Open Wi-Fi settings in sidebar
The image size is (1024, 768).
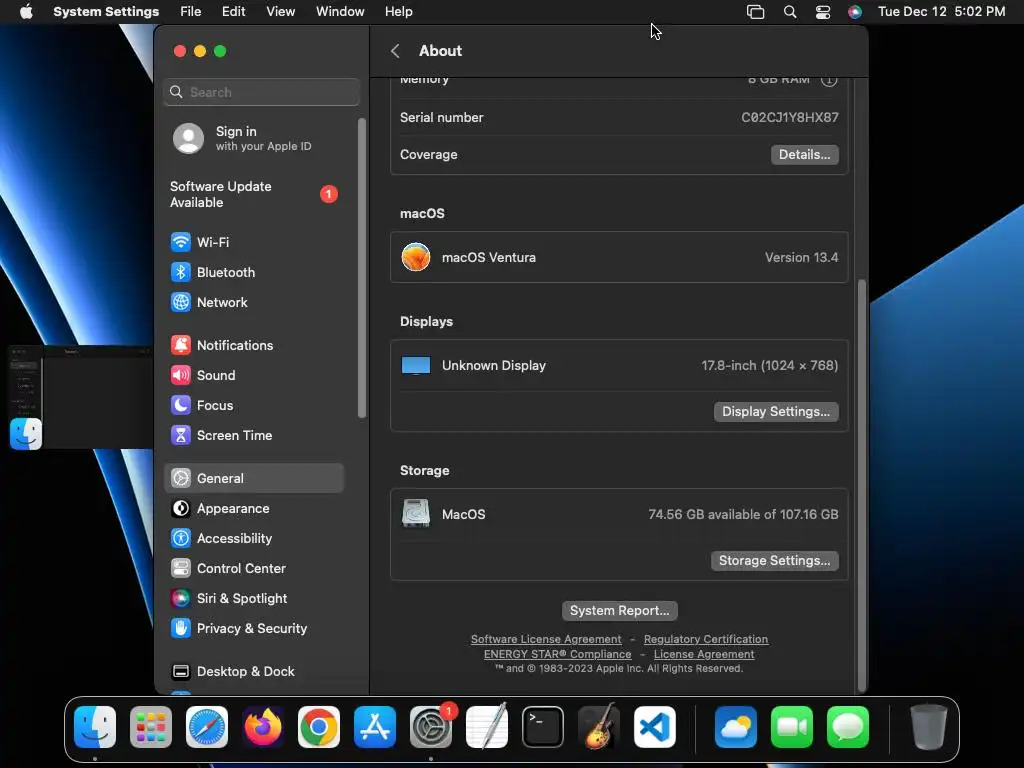[253, 242]
